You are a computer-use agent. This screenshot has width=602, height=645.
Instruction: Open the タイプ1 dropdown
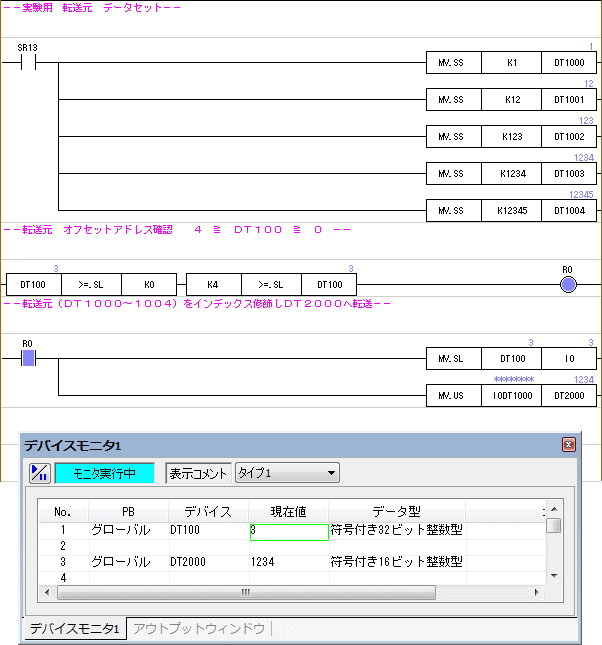(x=287, y=473)
